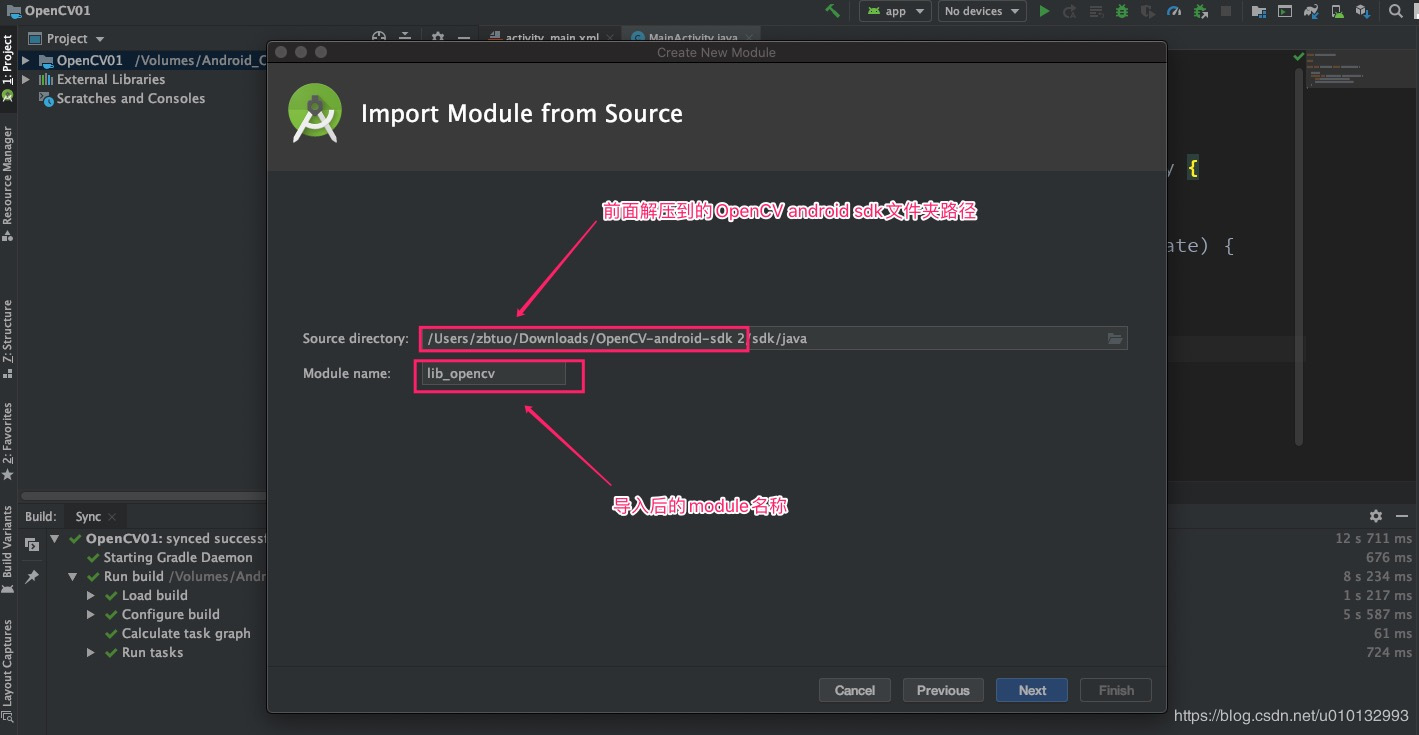Viewport: 1419px width, 735px height.
Task: Open the Project view dropdown
Action: (66, 38)
